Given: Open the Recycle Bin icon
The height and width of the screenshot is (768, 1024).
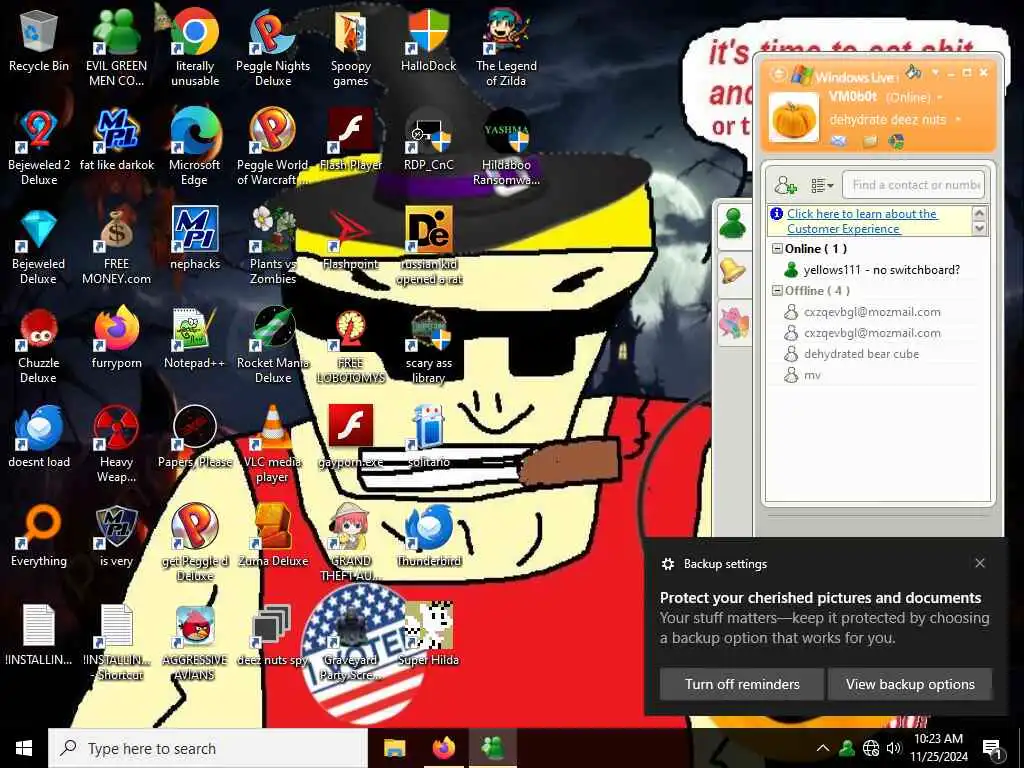Looking at the screenshot, I should tap(39, 40).
